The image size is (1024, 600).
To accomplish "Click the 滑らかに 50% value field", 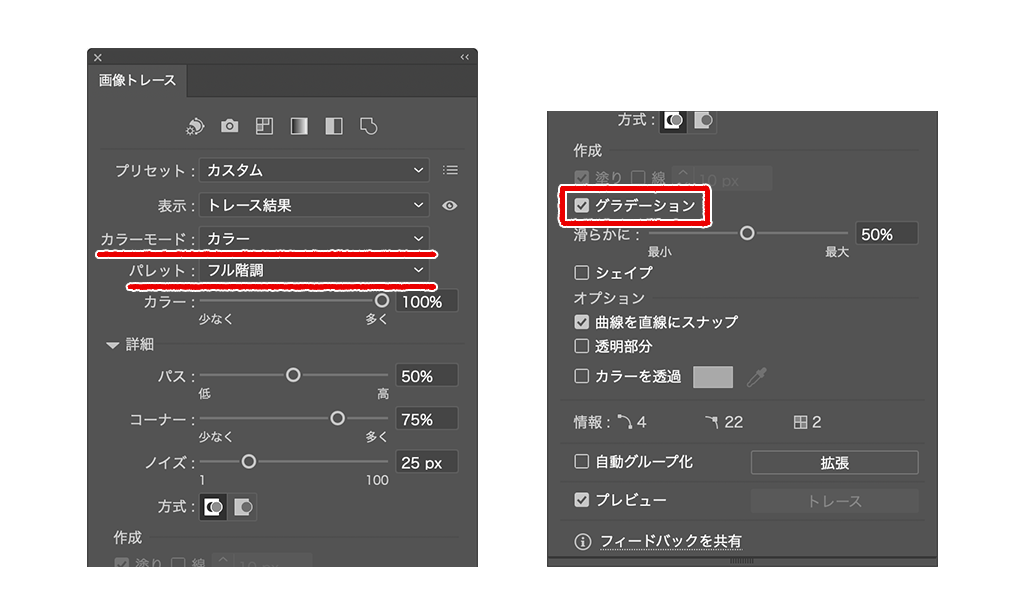I will coord(887,234).
